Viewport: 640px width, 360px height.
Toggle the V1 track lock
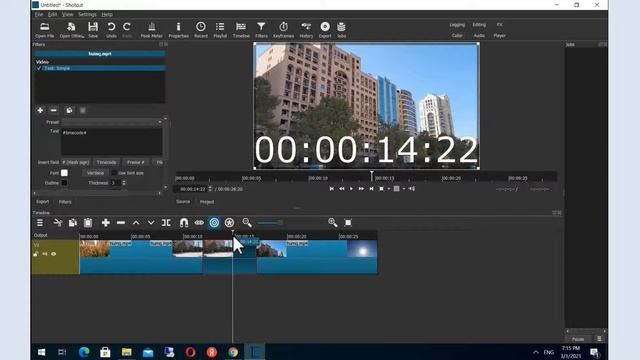coord(36,254)
